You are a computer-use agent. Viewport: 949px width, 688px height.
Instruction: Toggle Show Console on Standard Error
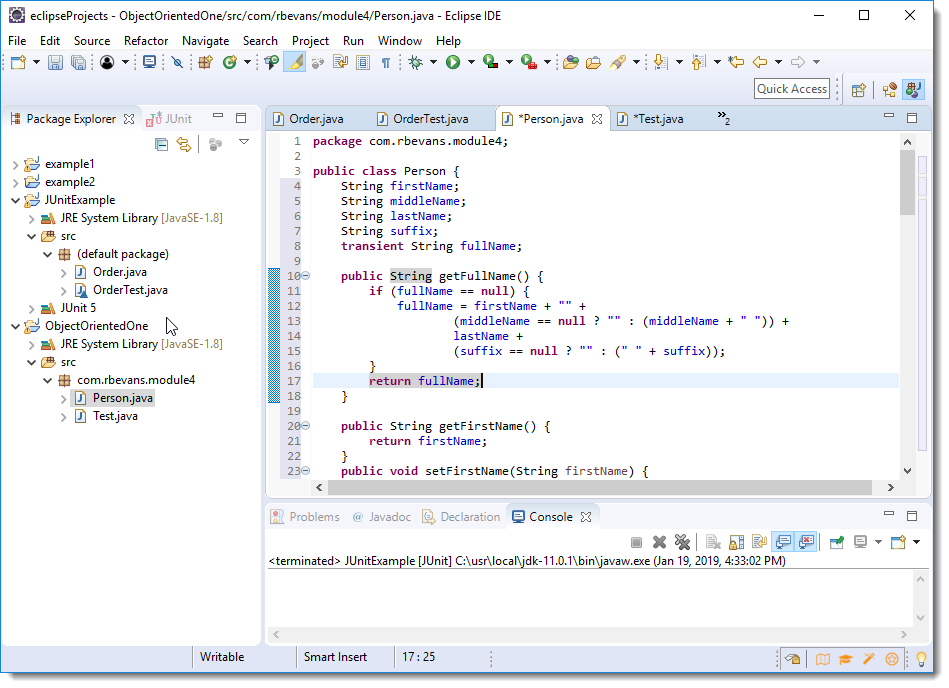coord(806,542)
